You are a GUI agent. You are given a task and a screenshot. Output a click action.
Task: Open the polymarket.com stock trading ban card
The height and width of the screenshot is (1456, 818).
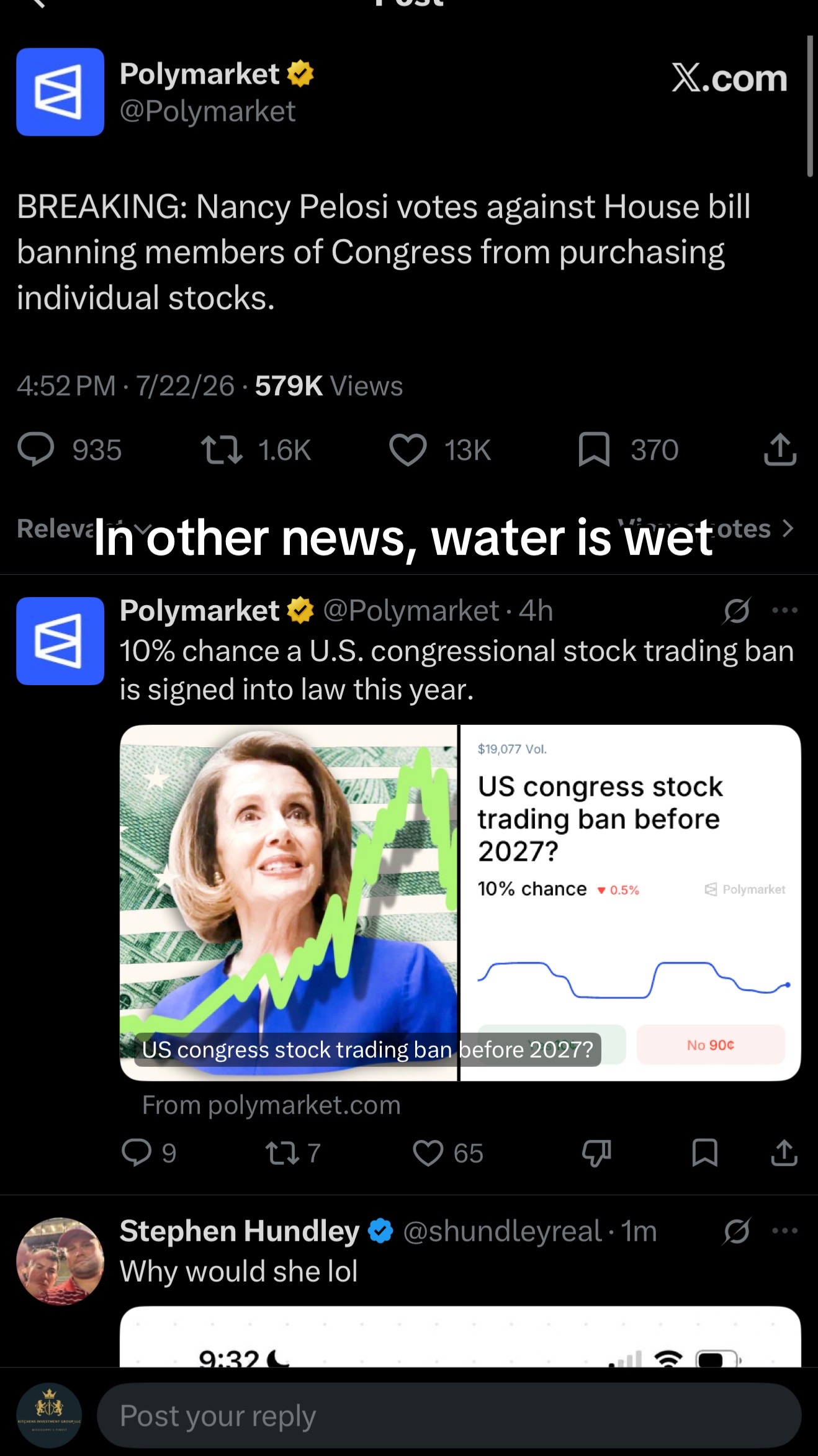pos(460,903)
